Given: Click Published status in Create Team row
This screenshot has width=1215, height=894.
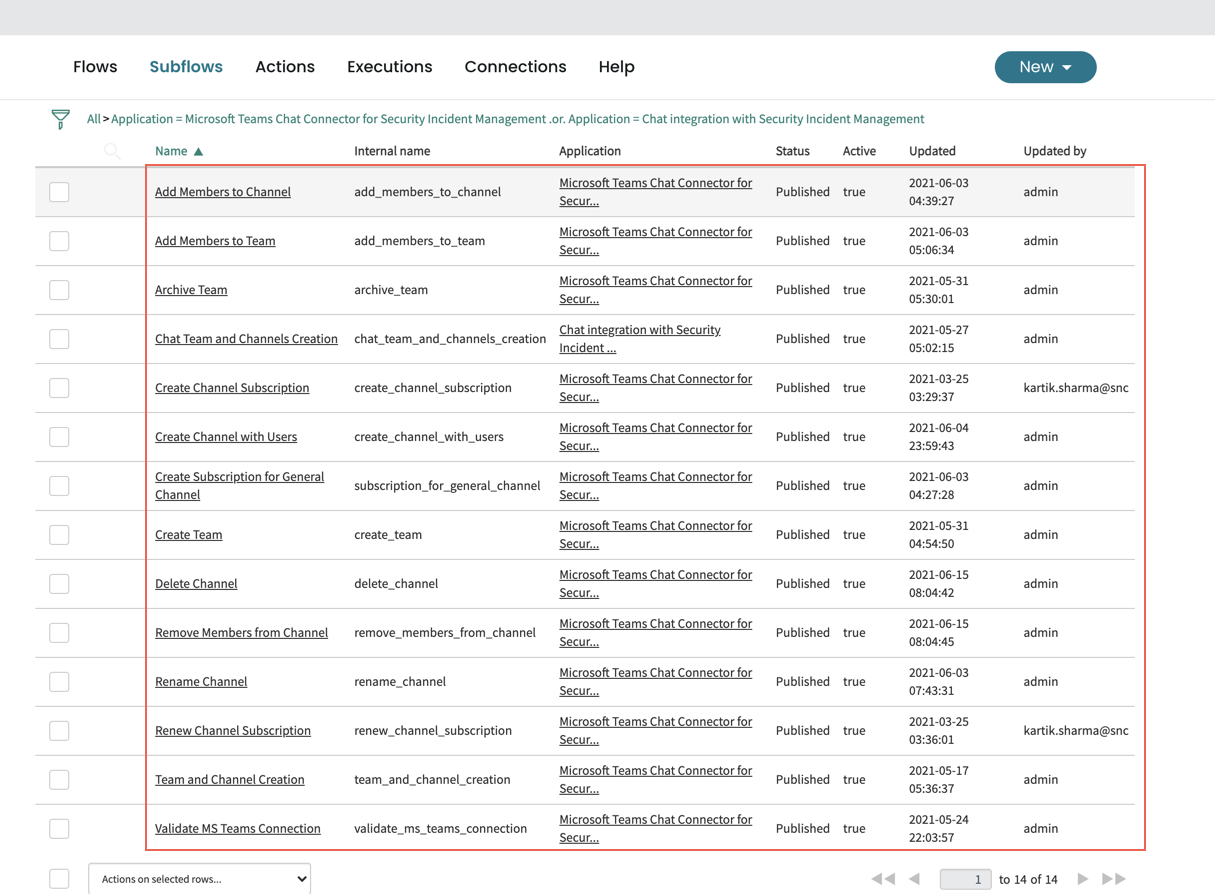Looking at the screenshot, I should click(803, 535).
